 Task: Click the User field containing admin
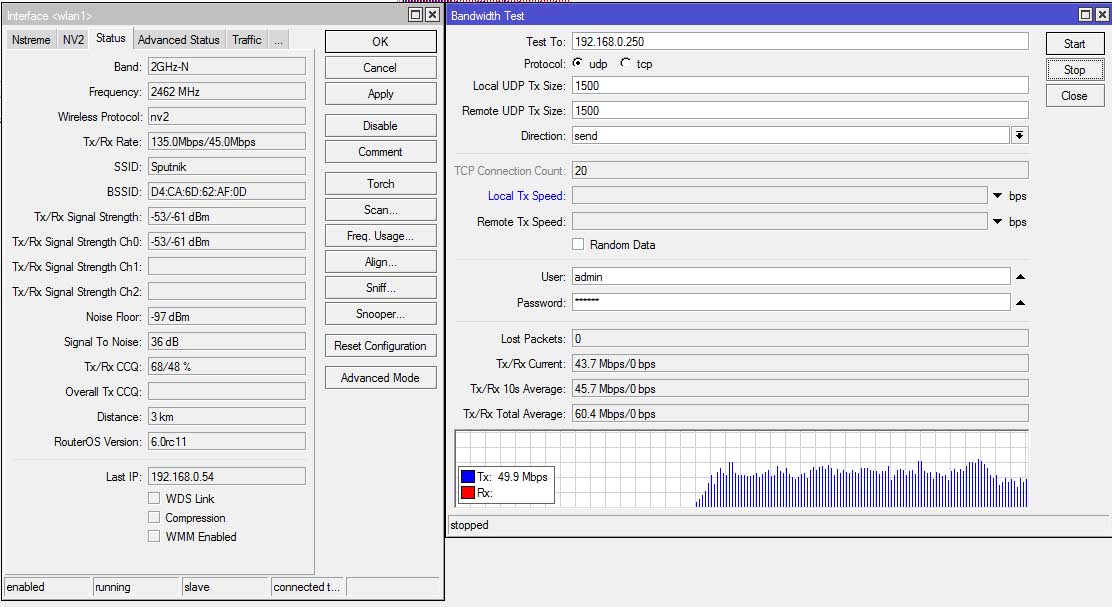791,277
